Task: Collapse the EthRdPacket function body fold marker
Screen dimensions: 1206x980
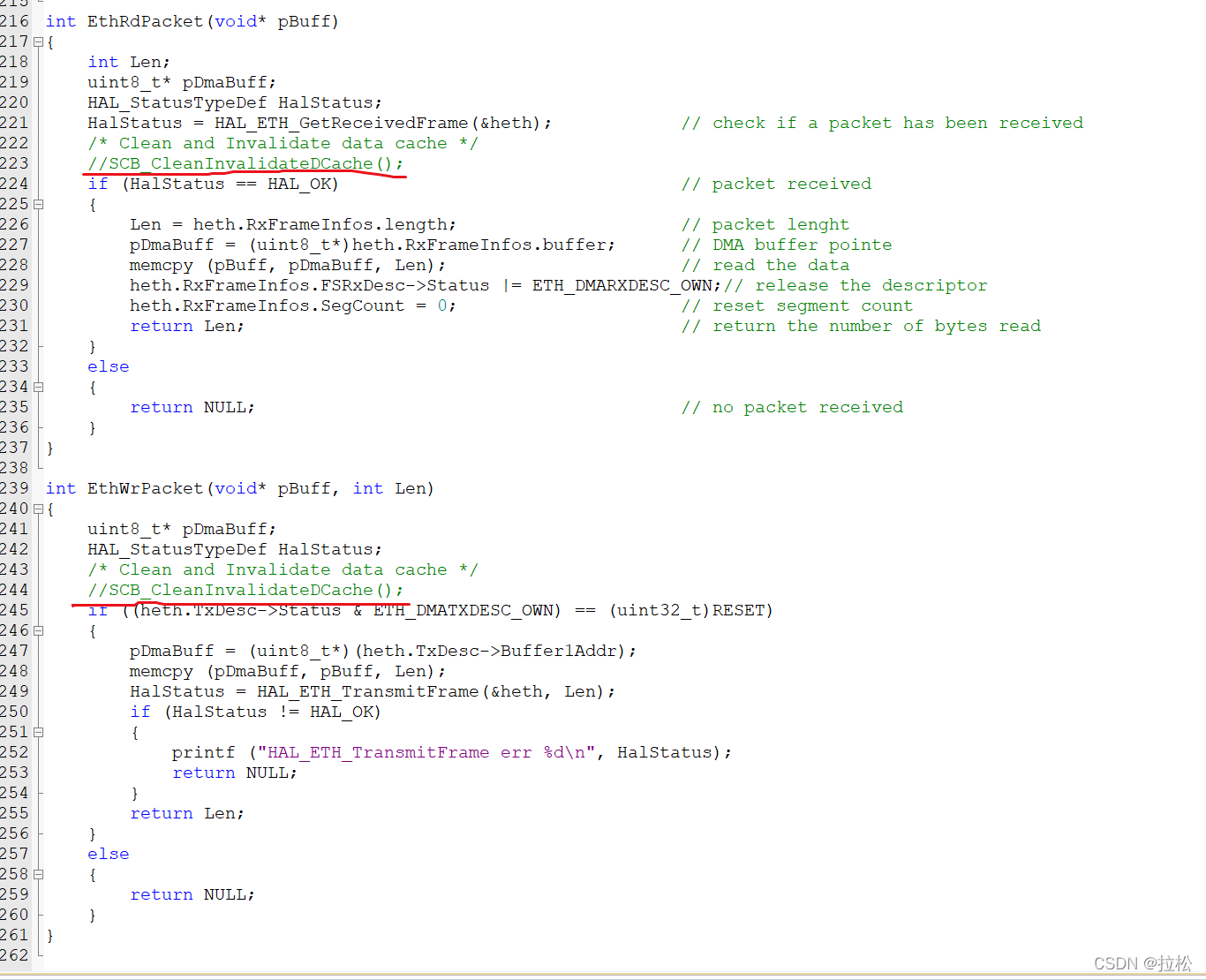Action: tap(38, 41)
